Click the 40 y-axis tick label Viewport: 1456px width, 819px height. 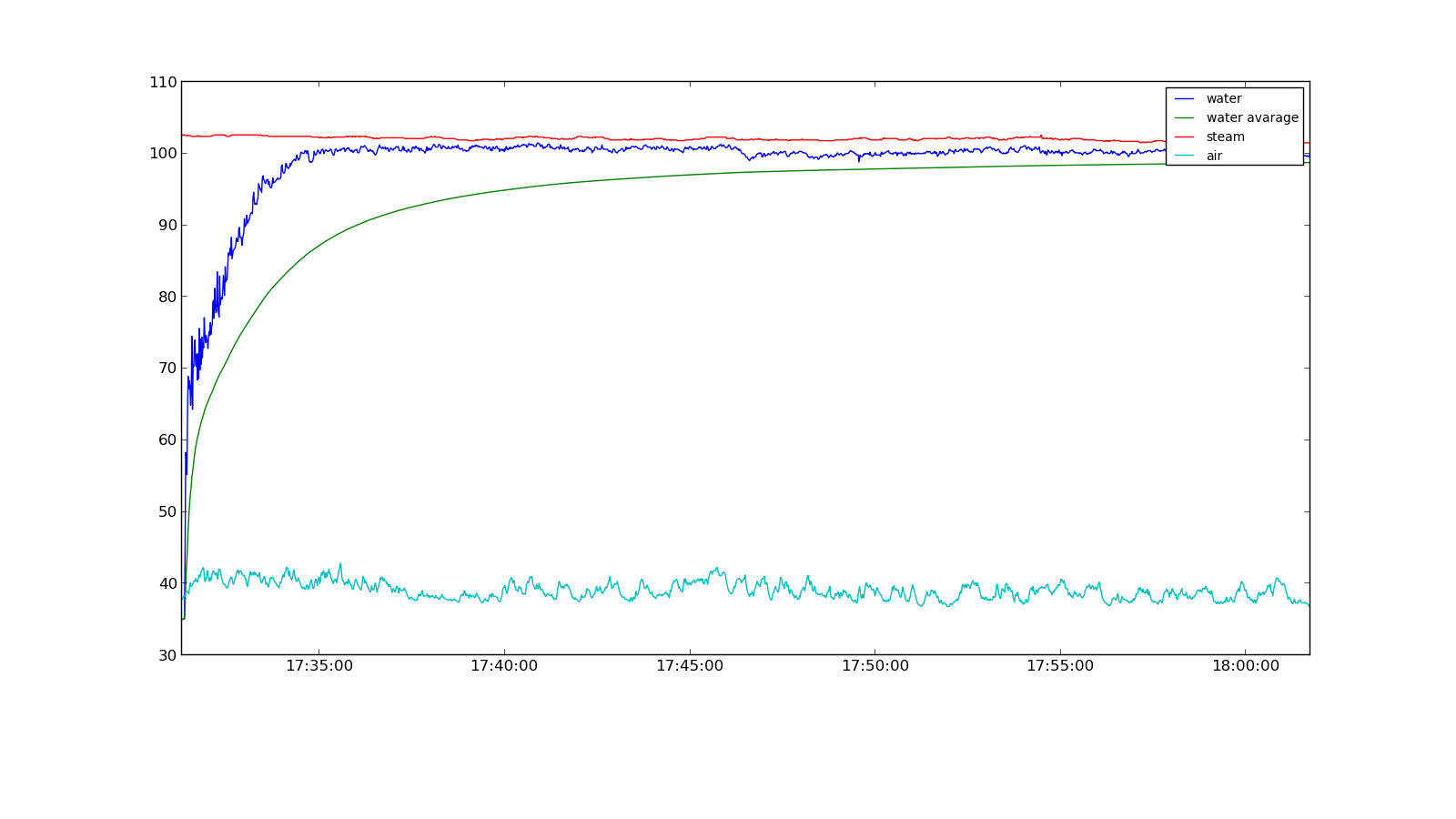point(167,583)
